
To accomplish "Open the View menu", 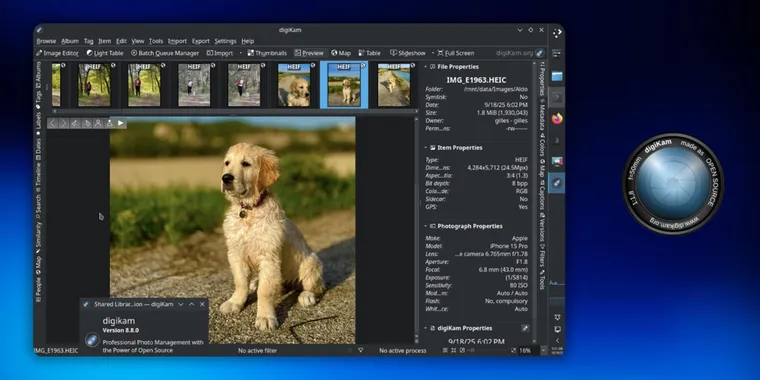I will pyautogui.click(x=138, y=41).
